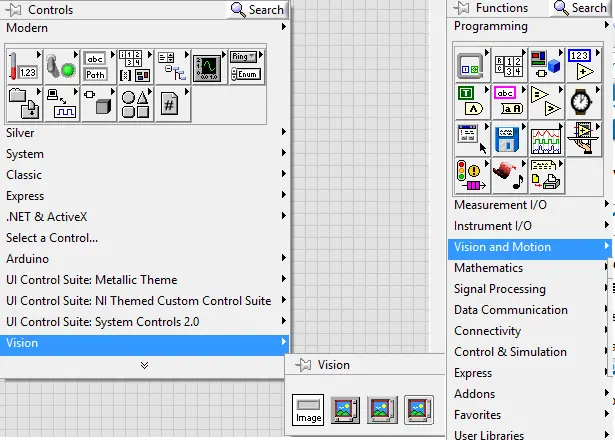Search the Controls palette

click(x=258, y=9)
